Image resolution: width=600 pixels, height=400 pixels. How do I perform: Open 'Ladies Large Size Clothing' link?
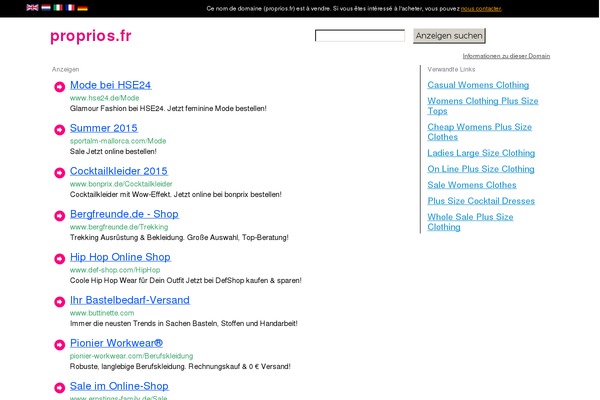click(481, 153)
